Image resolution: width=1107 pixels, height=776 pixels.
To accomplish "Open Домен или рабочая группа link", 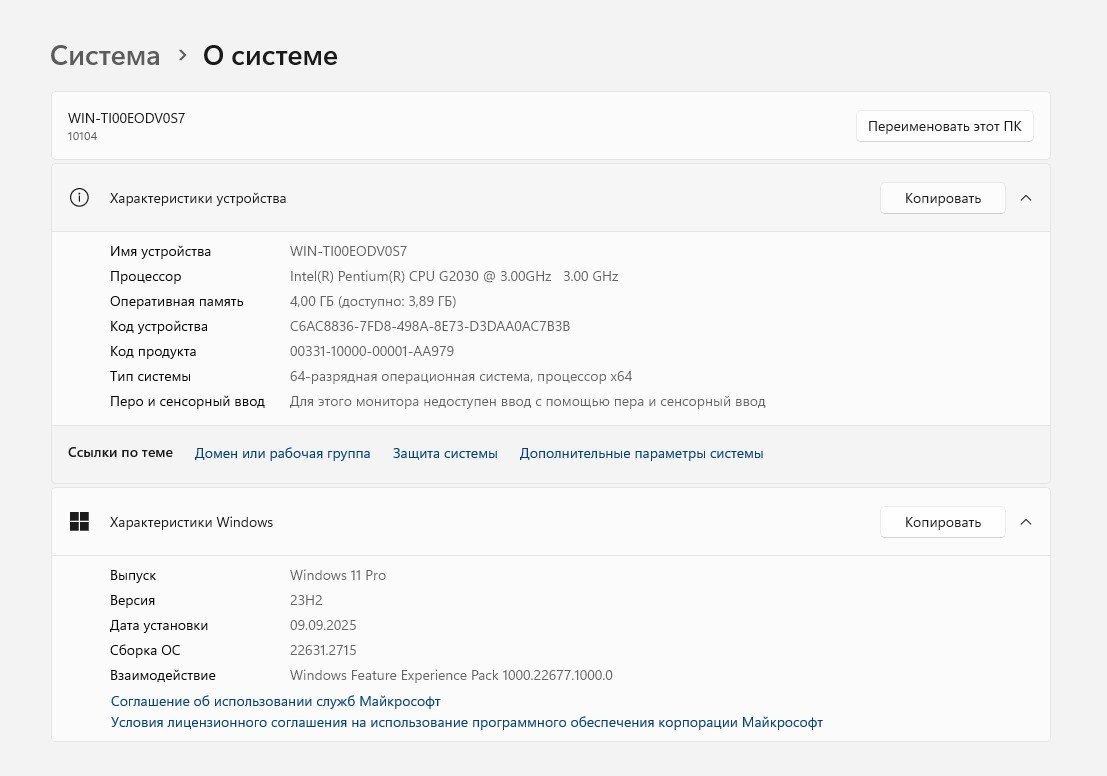I will tap(282, 453).
